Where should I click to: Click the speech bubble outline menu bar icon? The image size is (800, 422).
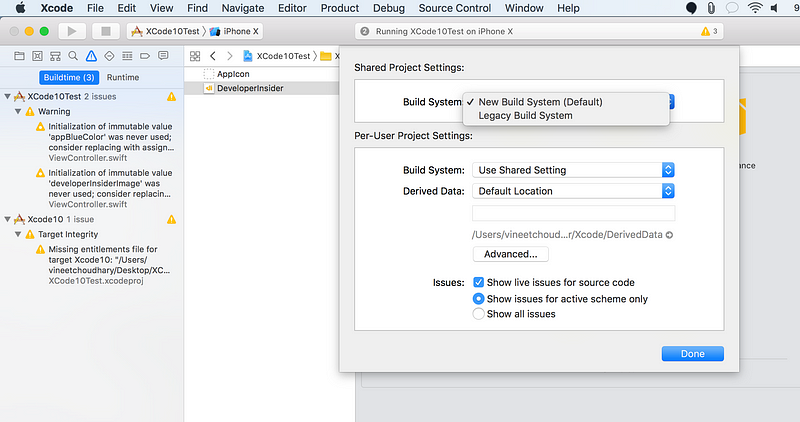(732, 8)
